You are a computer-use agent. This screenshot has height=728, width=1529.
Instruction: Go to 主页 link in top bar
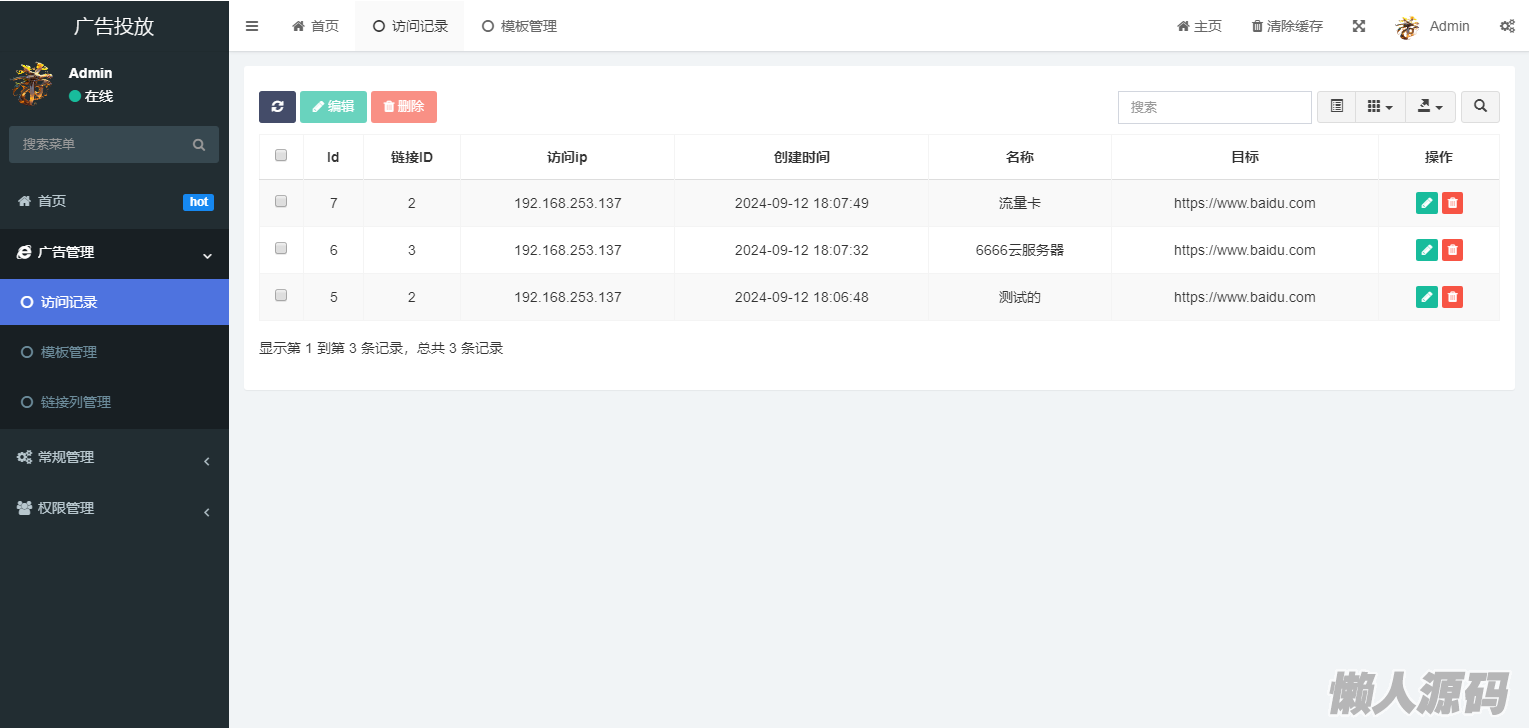[x=1199, y=26]
